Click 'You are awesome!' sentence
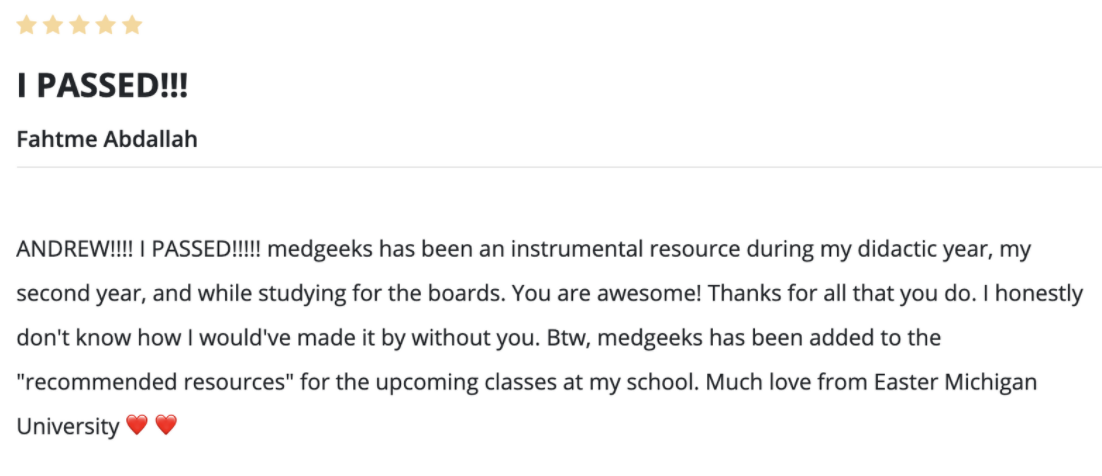This screenshot has height=476, width=1102. coord(607,295)
